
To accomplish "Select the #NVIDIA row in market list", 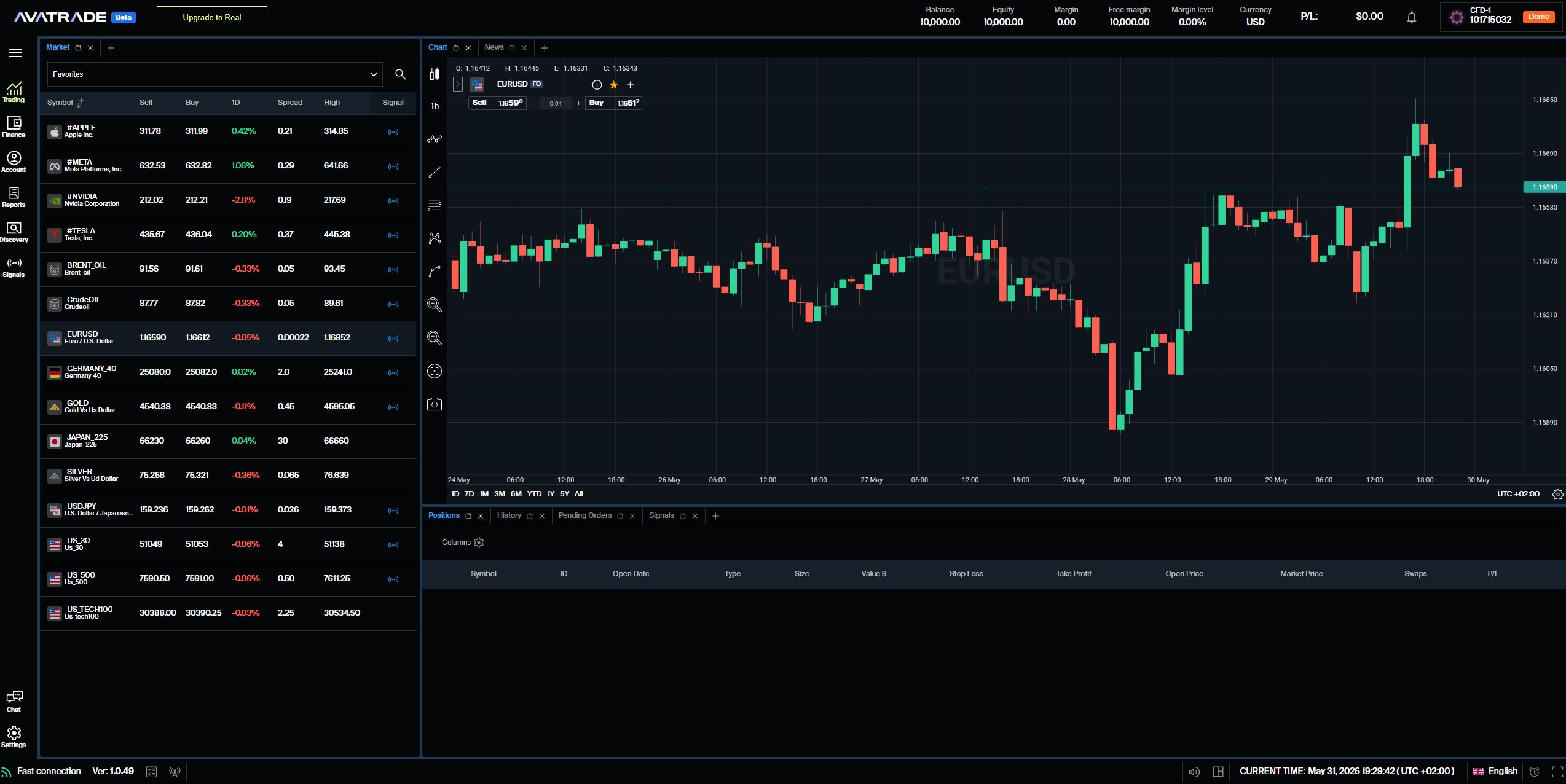I will (228, 200).
